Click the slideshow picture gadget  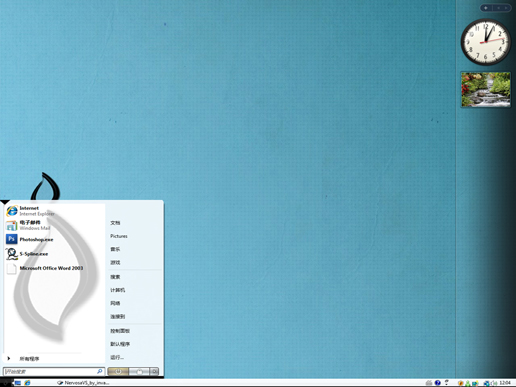pyautogui.click(x=485, y=89)
